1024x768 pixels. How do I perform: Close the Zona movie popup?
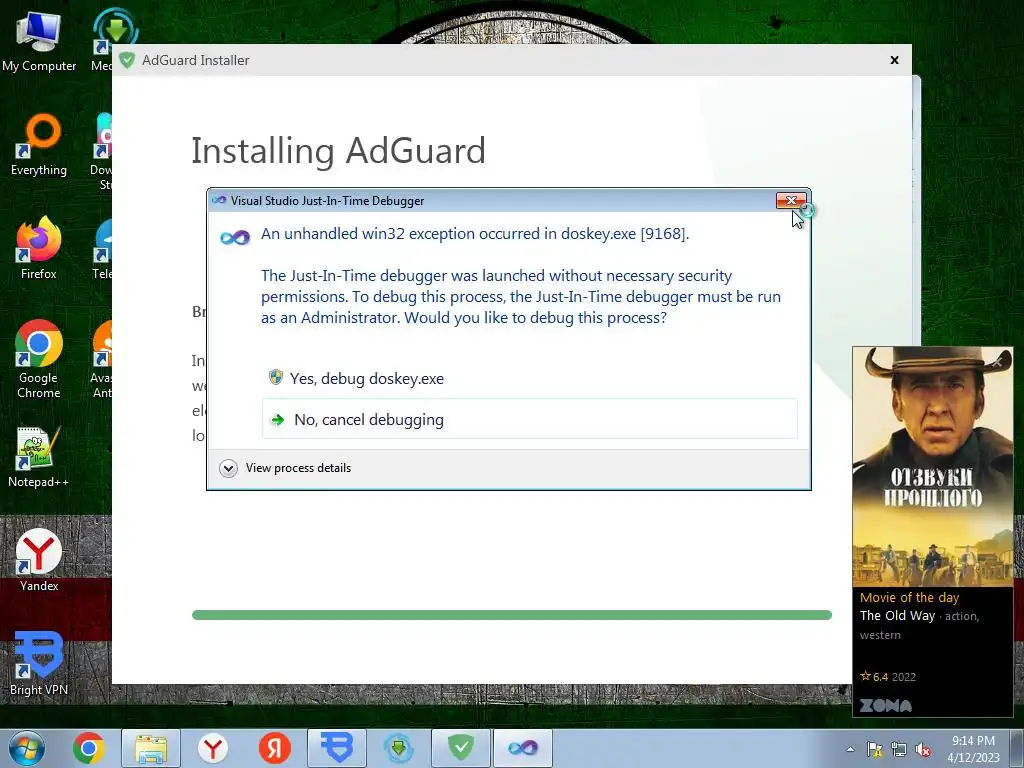point(998,360)
